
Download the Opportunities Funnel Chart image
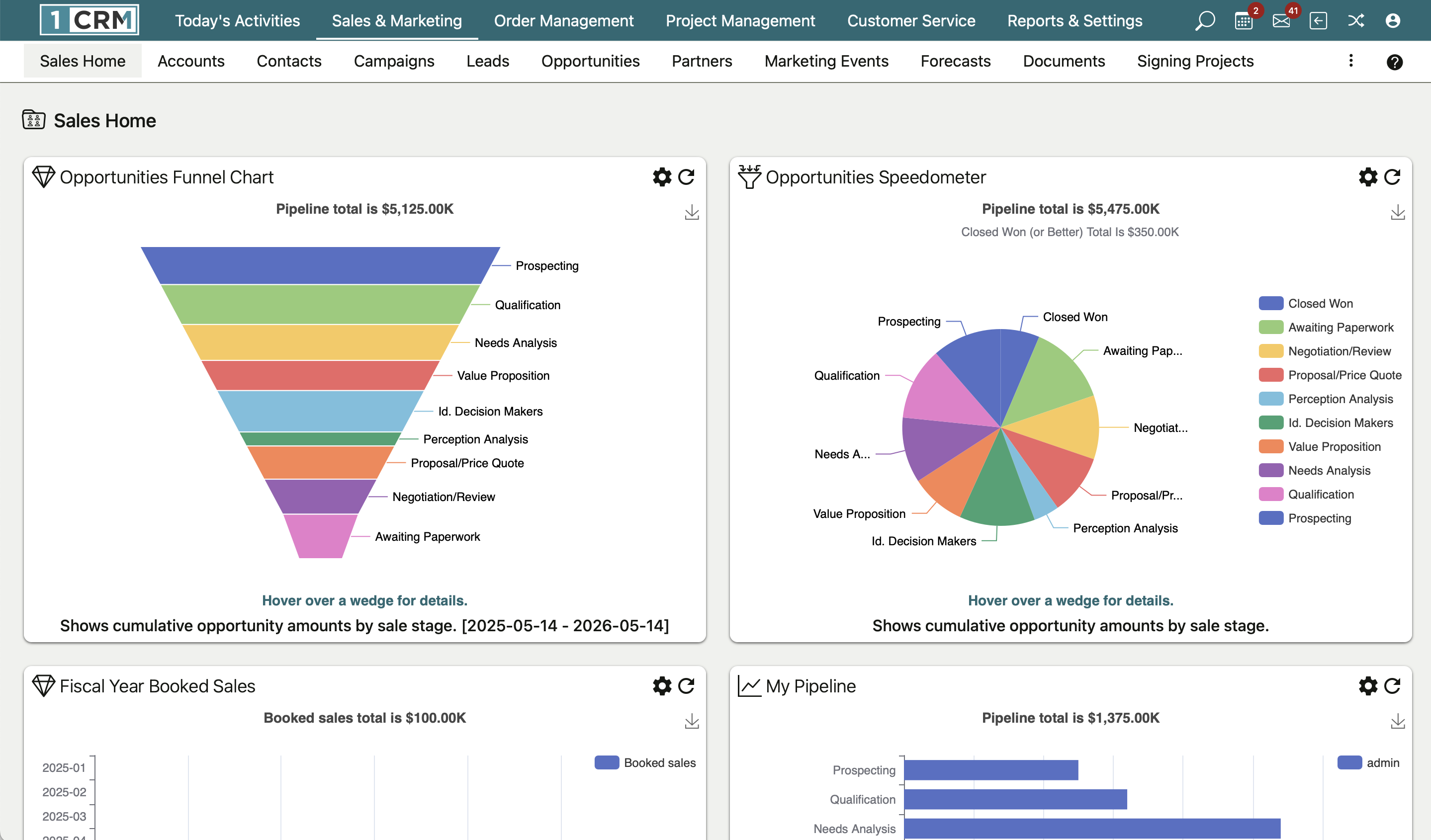coord(692,213)
